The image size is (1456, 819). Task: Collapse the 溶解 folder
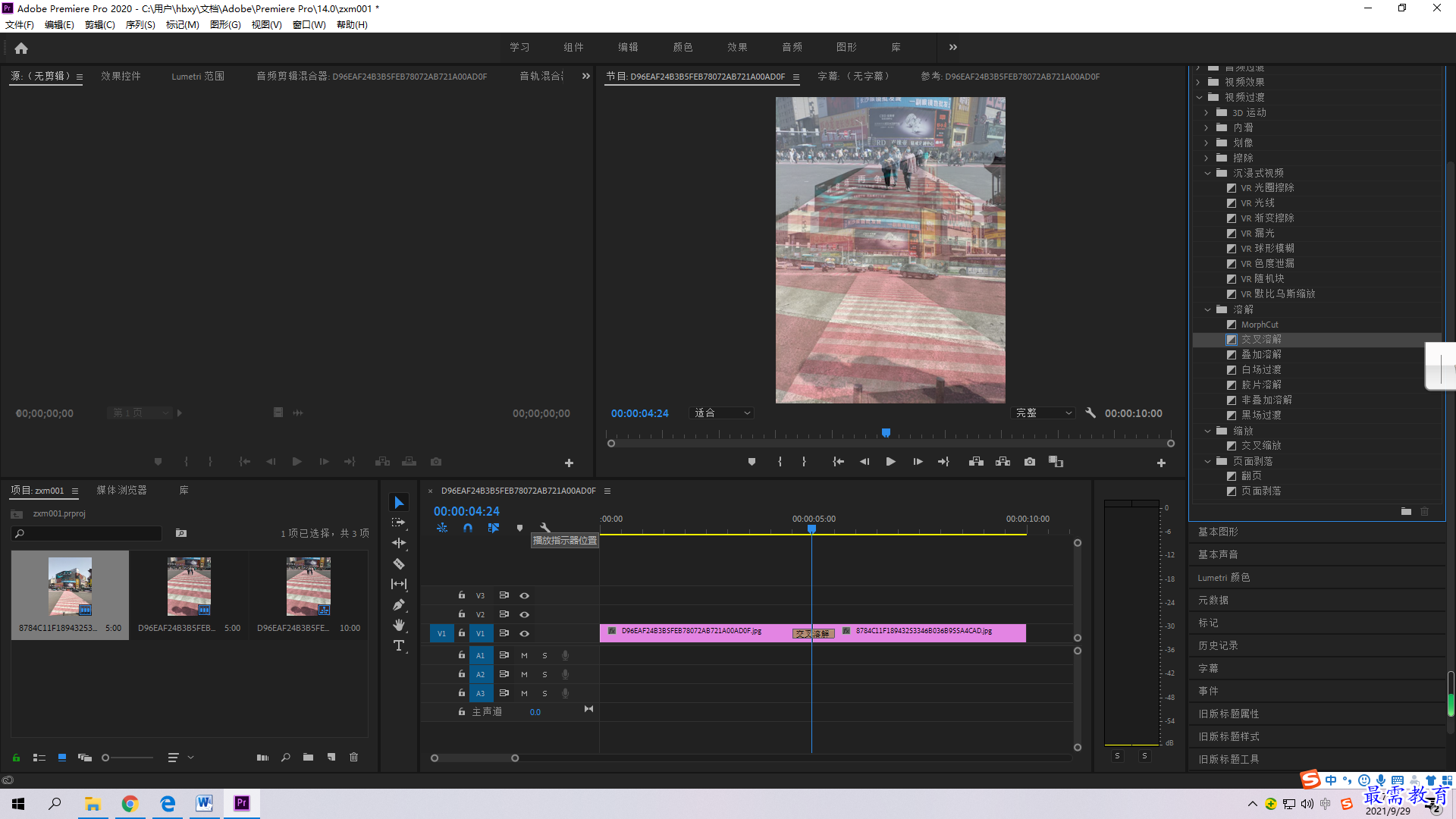(1208, 309)
